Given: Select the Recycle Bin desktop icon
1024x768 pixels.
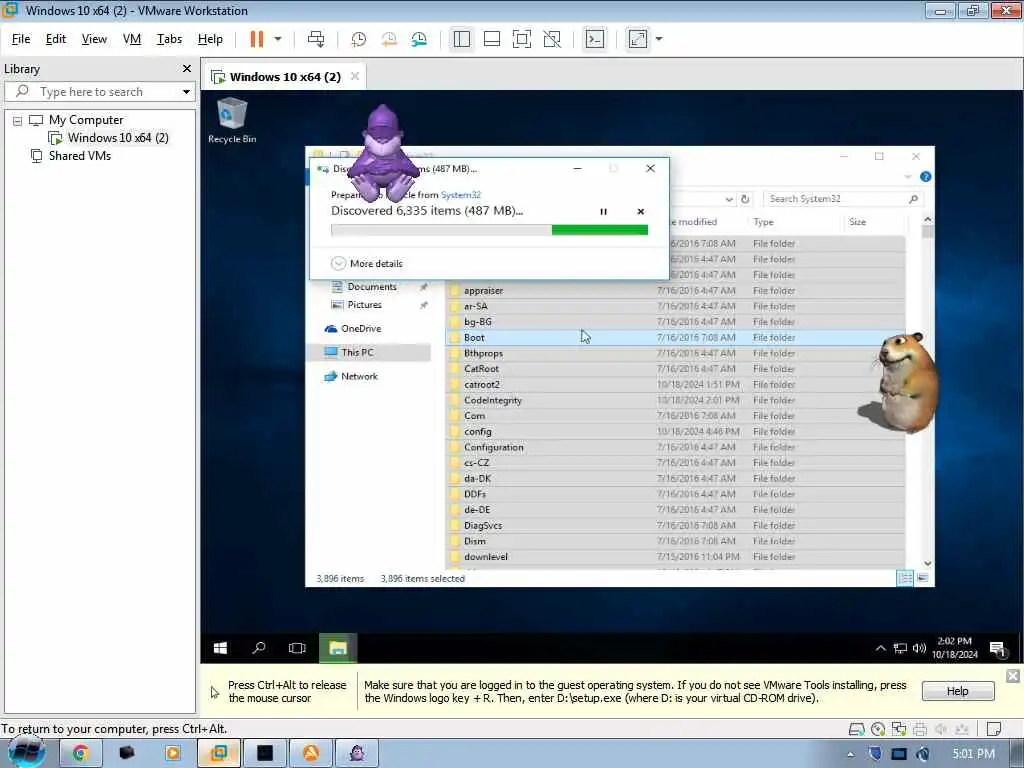Looking at the screenshot, I should coord(232,121).
